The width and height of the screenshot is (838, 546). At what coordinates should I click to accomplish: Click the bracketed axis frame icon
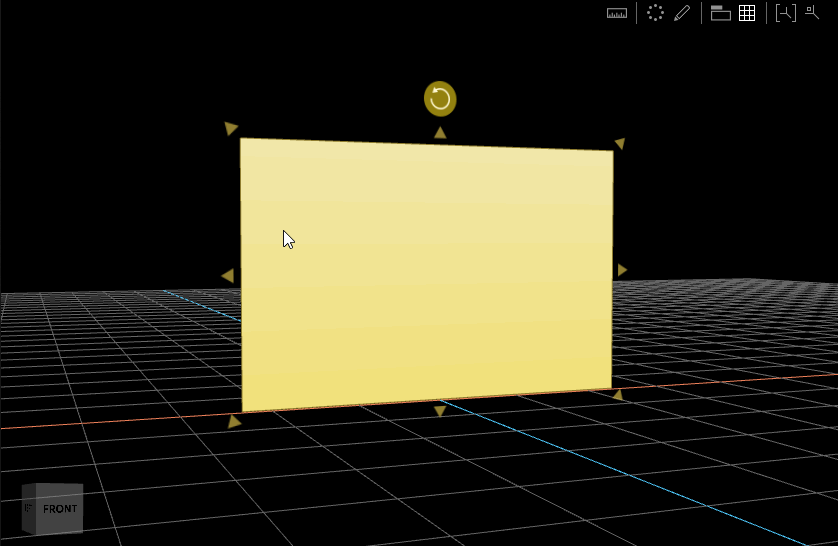[786, 13]
